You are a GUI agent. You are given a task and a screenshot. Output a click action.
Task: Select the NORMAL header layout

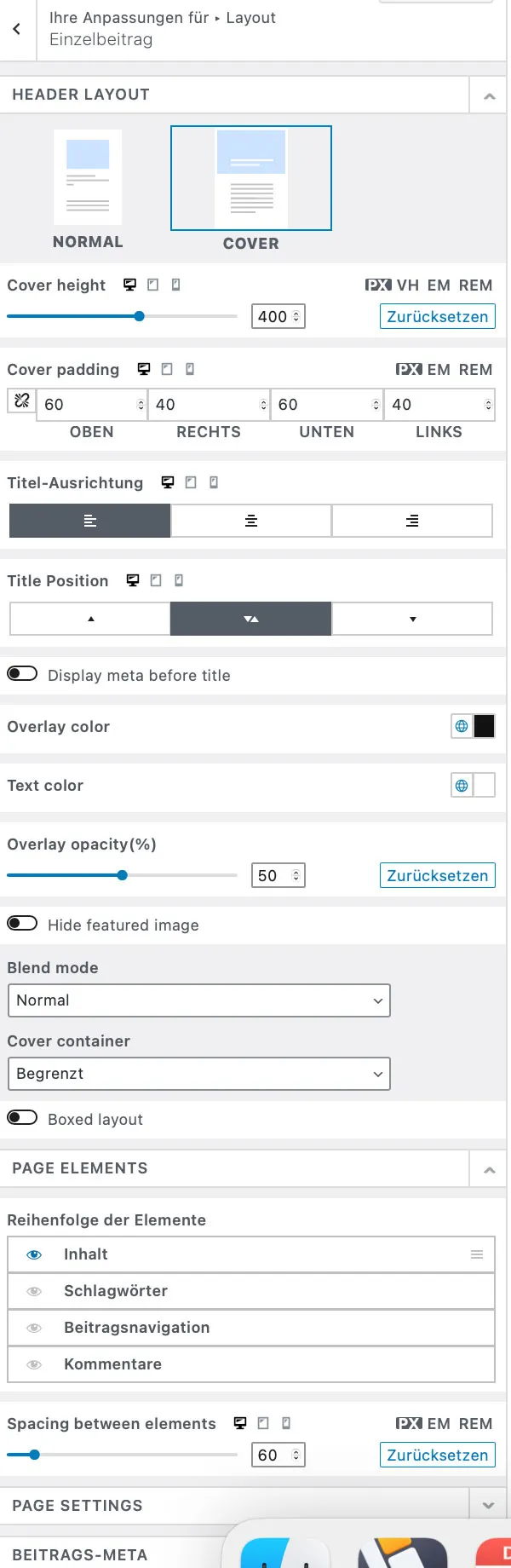coord(88,189)
